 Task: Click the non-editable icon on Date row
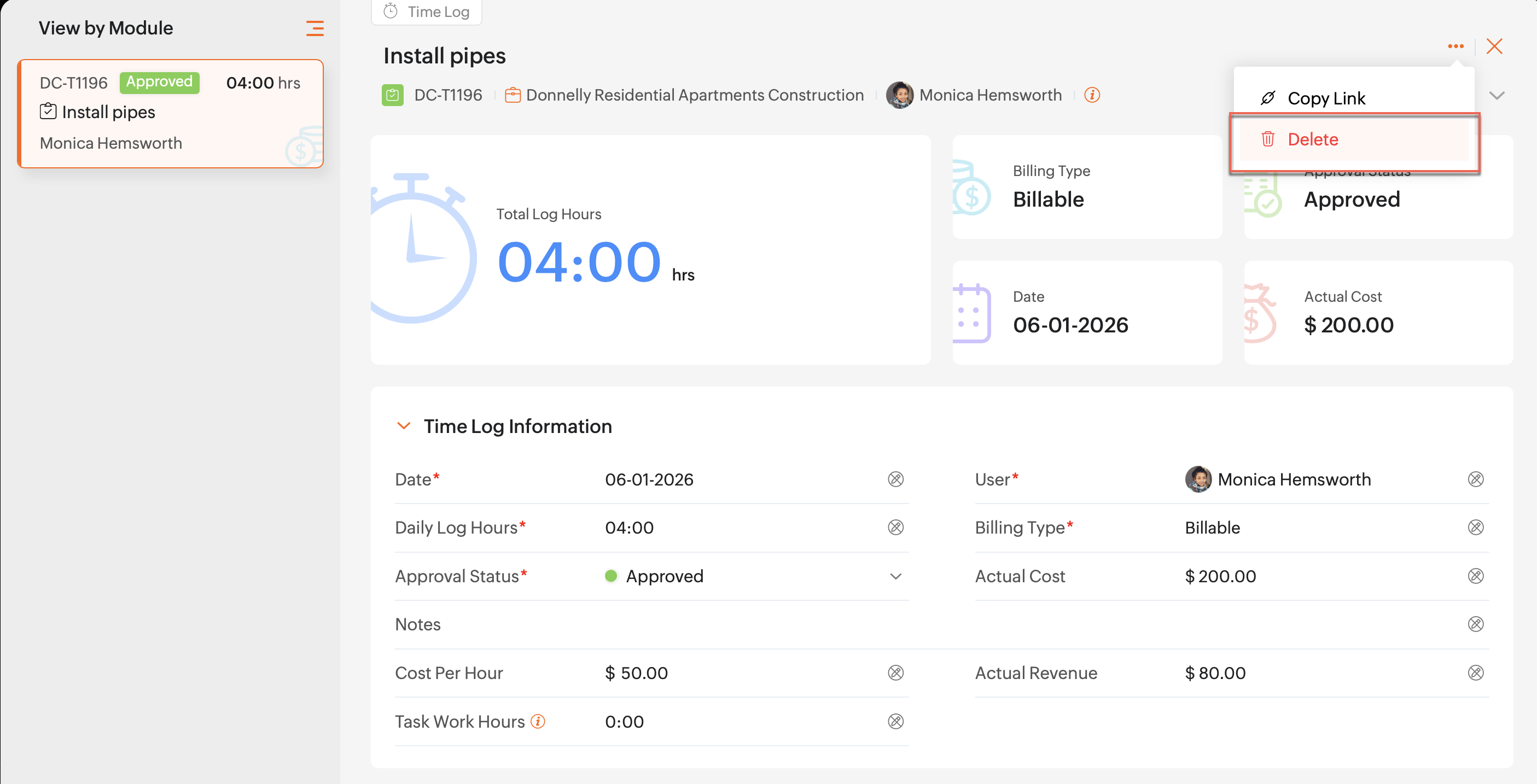[895, 479]
